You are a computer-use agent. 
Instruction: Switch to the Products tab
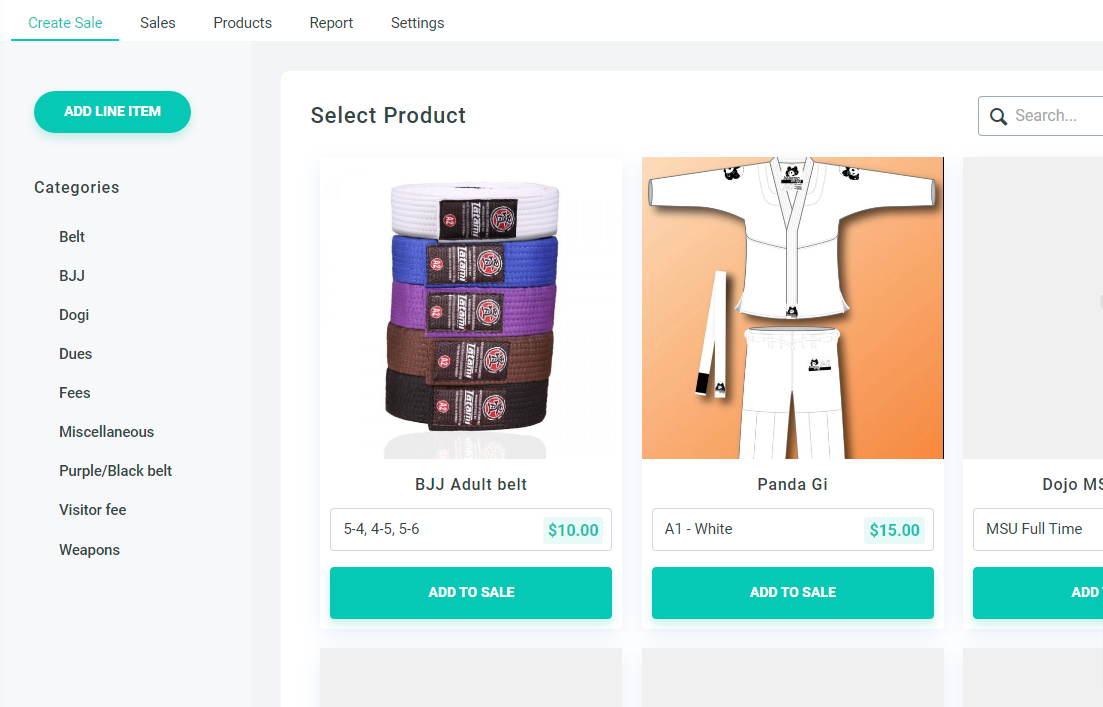coord(242,22)
